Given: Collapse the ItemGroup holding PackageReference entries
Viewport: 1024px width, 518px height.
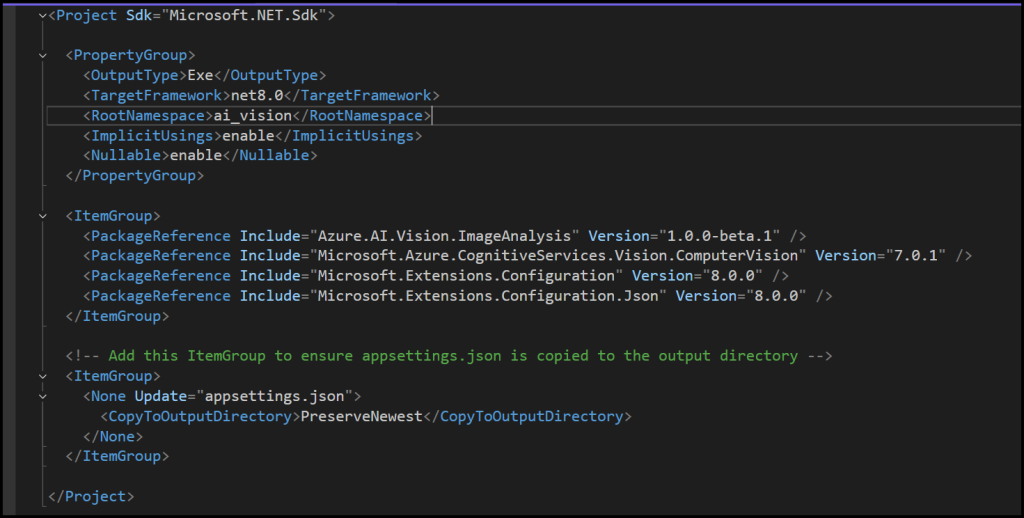Looking at the screenshot, I should [x=42, y=216].
